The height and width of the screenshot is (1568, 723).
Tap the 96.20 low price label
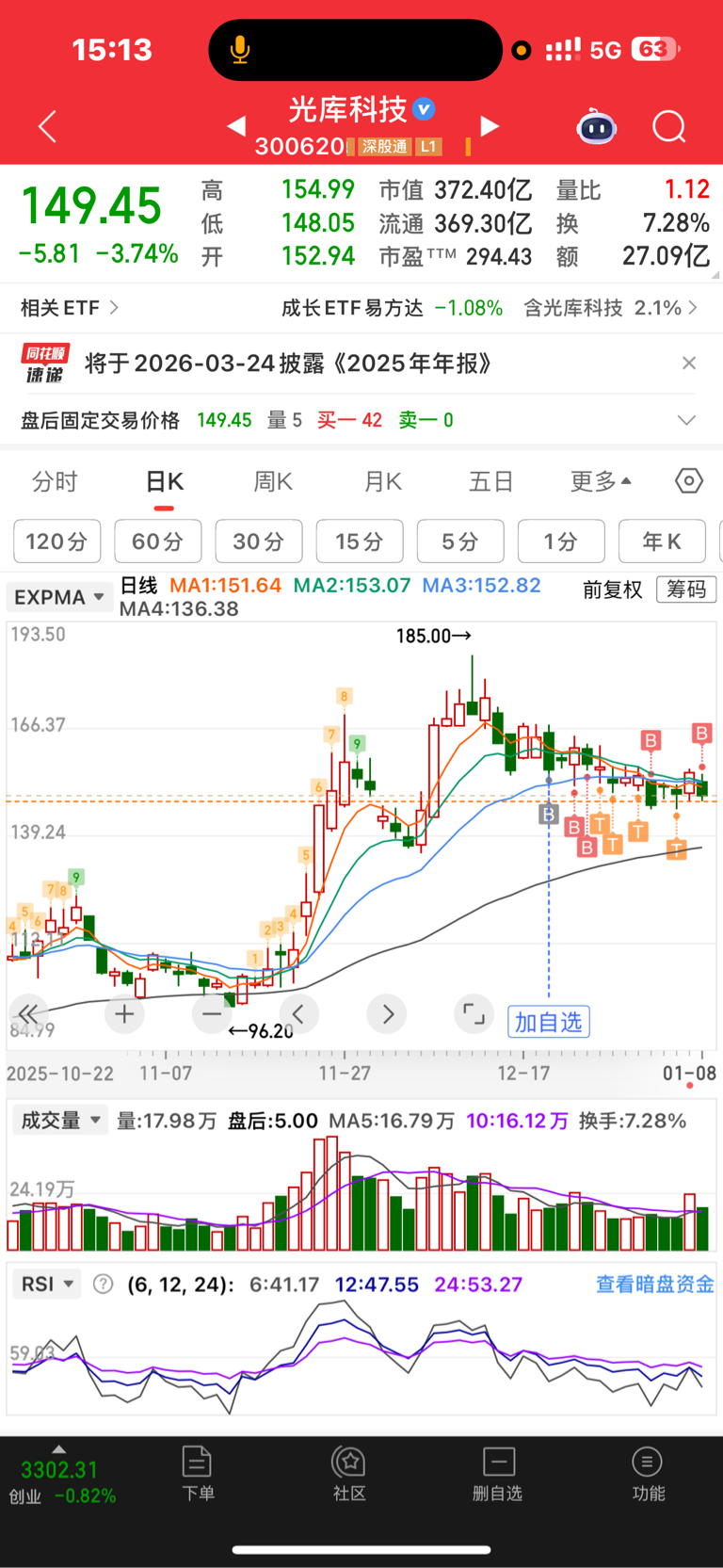(x=261, y=1031)
